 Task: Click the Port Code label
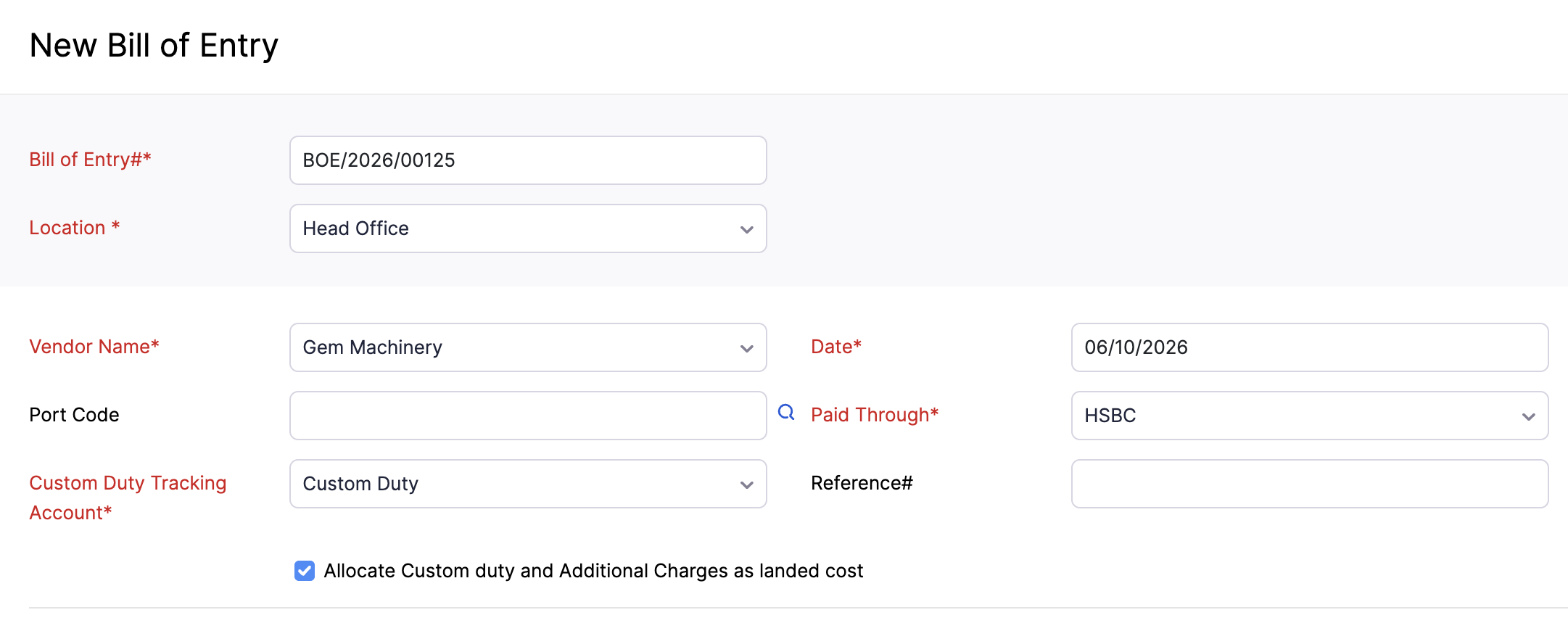[75, 415]
